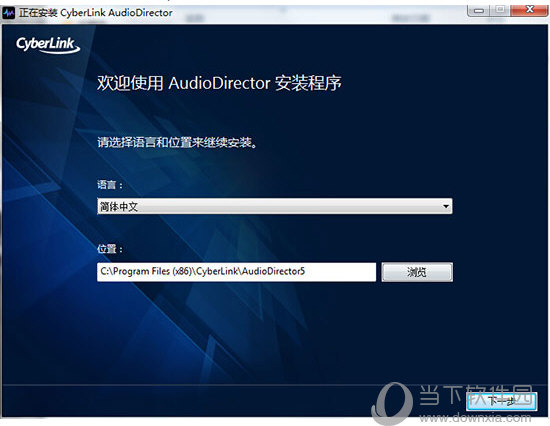Click the dropdown arrow of 简体中文
This screenshot has width=550, height=426.
point(446,206)
